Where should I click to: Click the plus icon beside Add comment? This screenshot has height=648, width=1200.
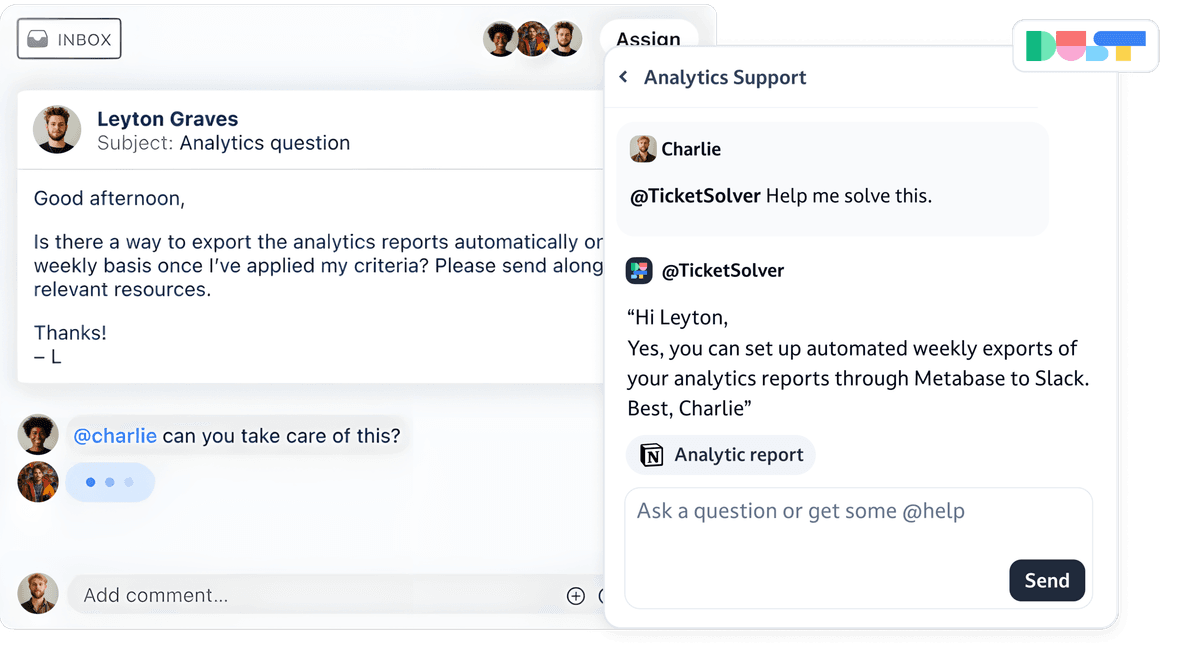[x=576, y=595]
